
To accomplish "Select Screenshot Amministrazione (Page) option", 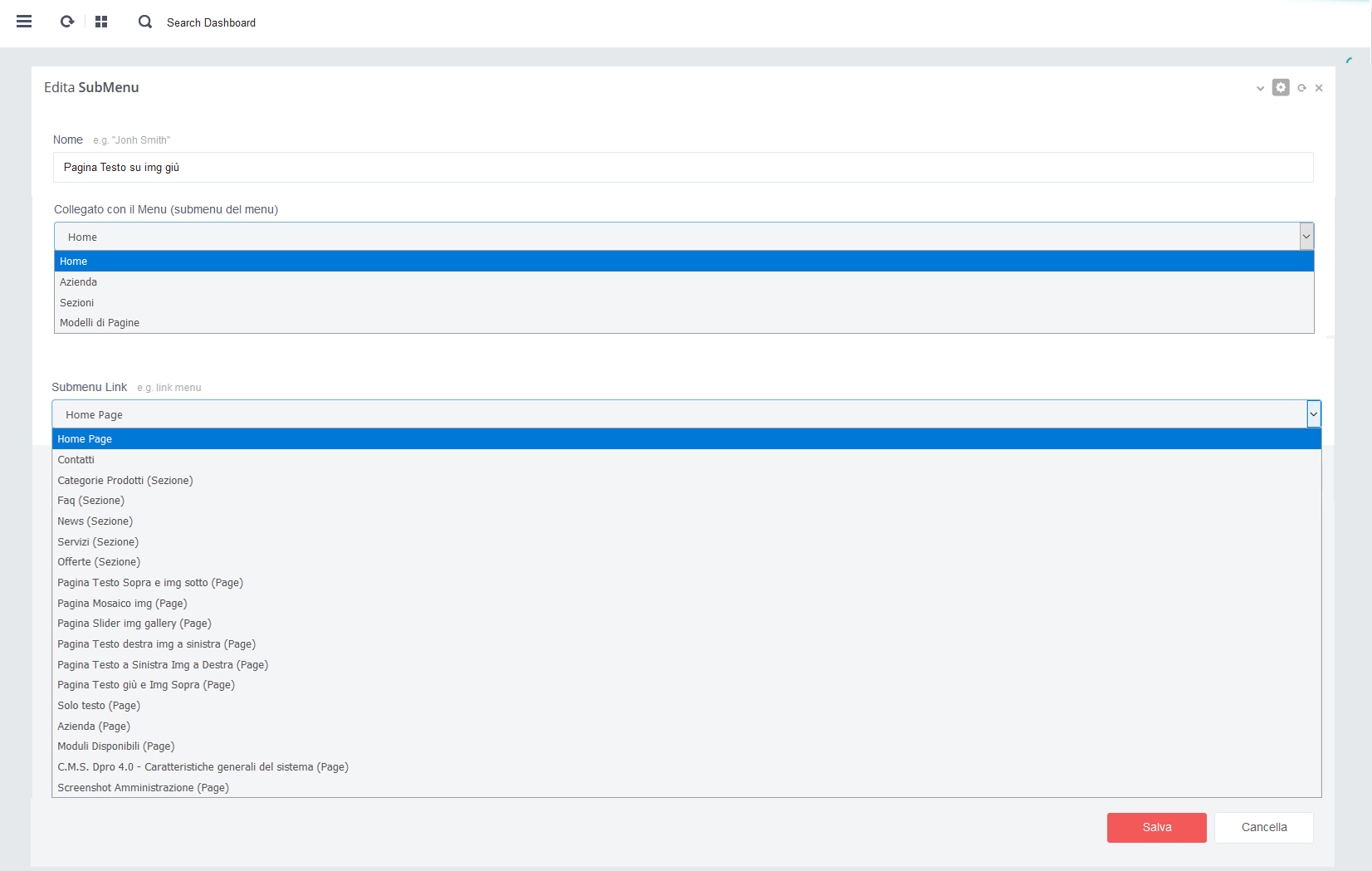I will tap(143, 788).
